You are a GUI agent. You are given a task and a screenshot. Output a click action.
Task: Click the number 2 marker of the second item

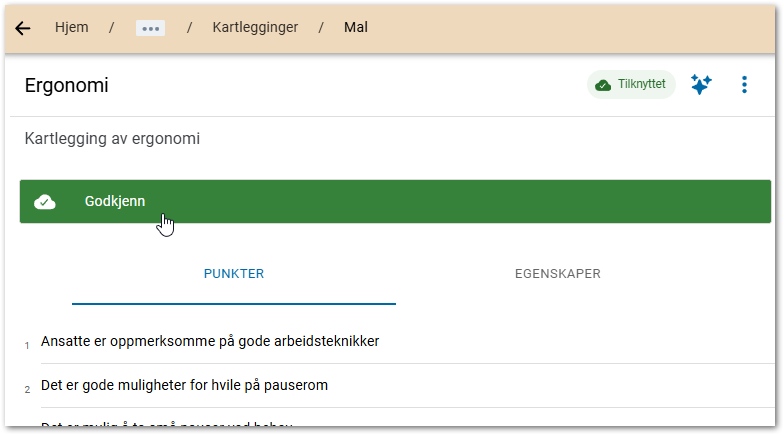[27, 390]
